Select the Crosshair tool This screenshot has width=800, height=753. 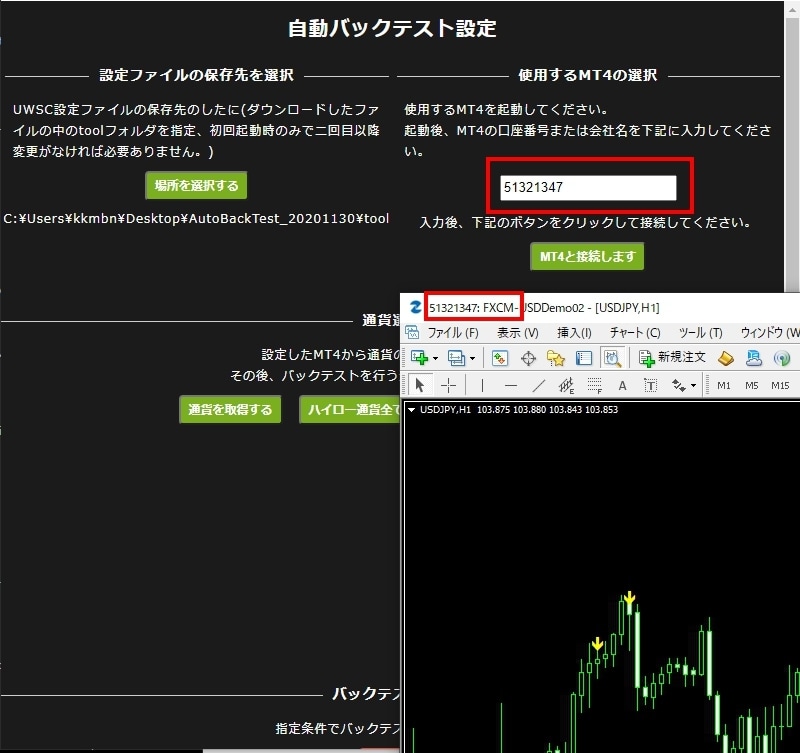click(448, 386)
